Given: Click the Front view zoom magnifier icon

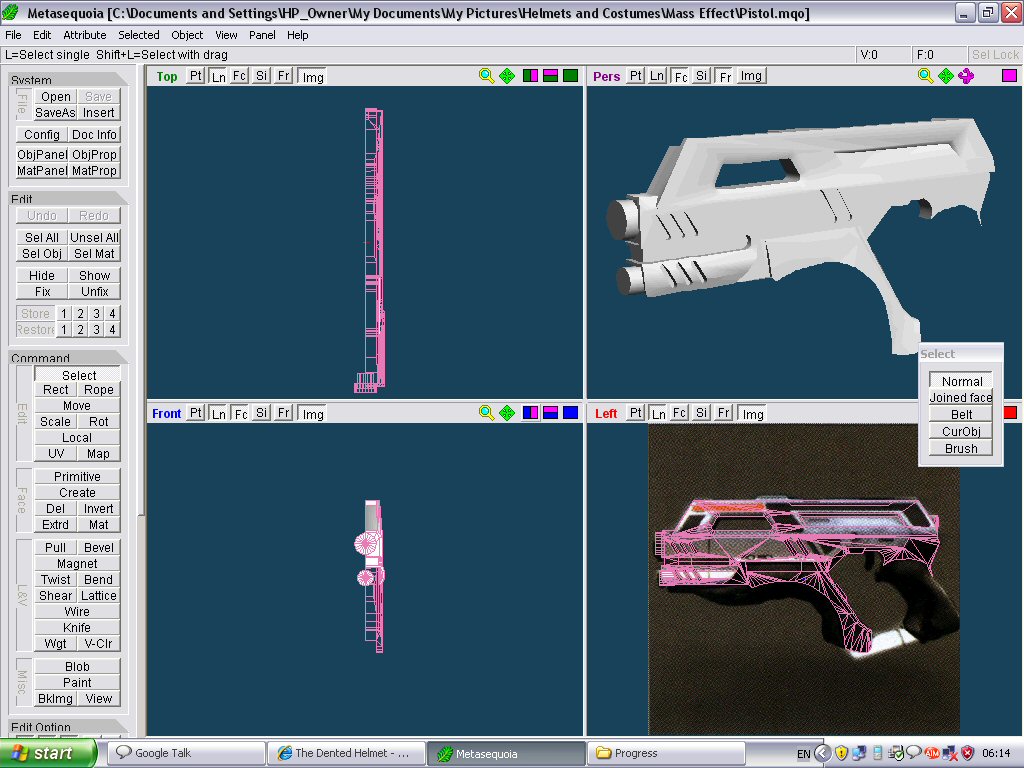Looking at the screenshot, I should [486, 413].
